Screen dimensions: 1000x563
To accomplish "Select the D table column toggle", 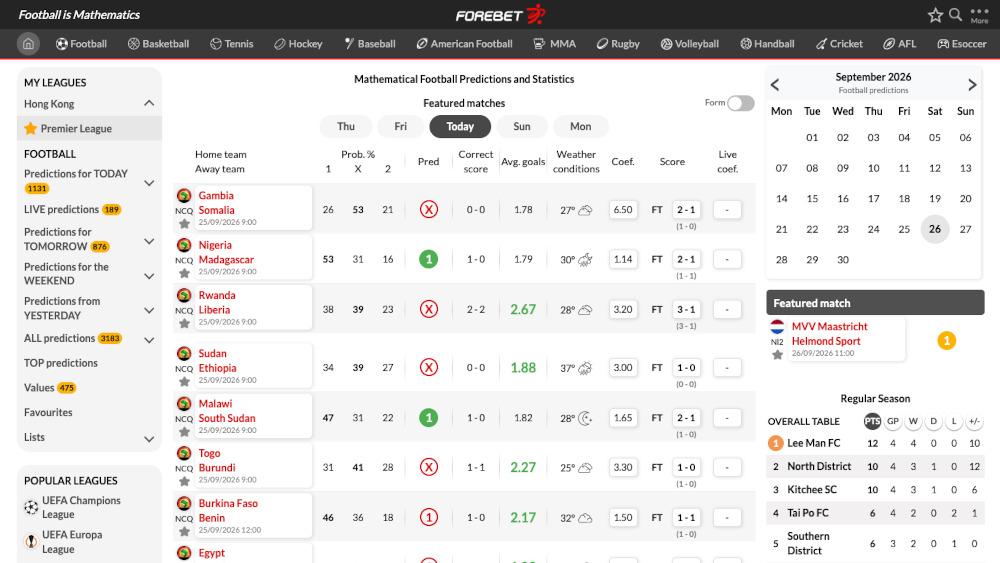I will [933, 421].
